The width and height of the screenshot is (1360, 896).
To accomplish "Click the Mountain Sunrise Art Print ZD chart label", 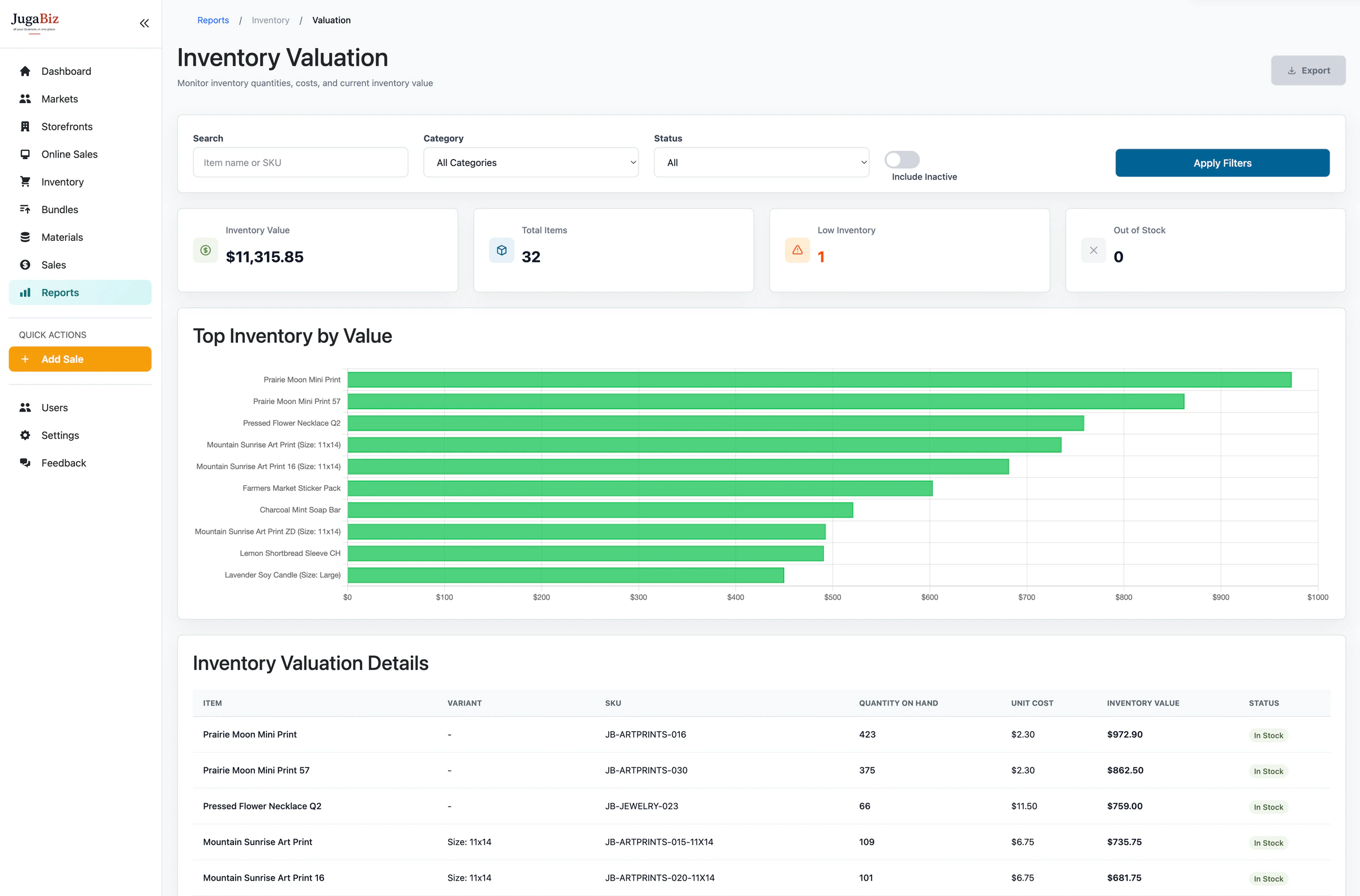I will point(267,532).
